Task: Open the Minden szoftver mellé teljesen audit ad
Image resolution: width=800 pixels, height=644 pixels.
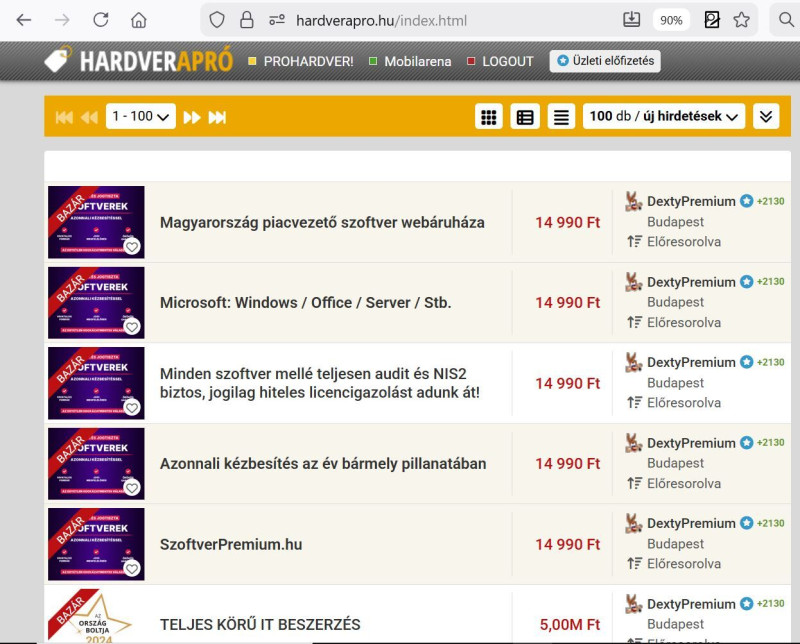Action: coord(320,383)
